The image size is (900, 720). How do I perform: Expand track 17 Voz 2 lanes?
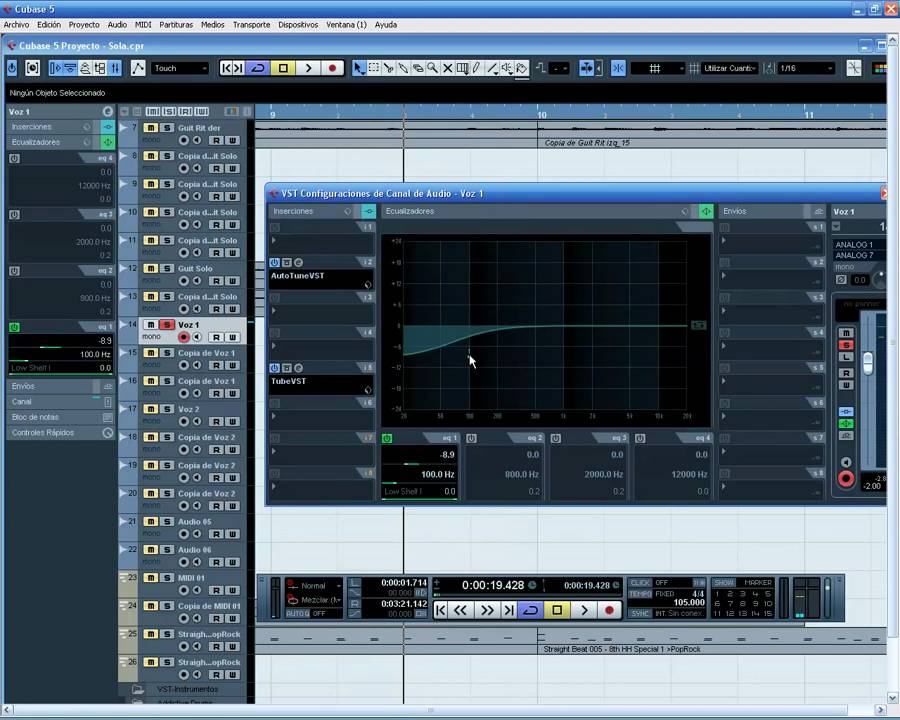(x=123, y=408)
